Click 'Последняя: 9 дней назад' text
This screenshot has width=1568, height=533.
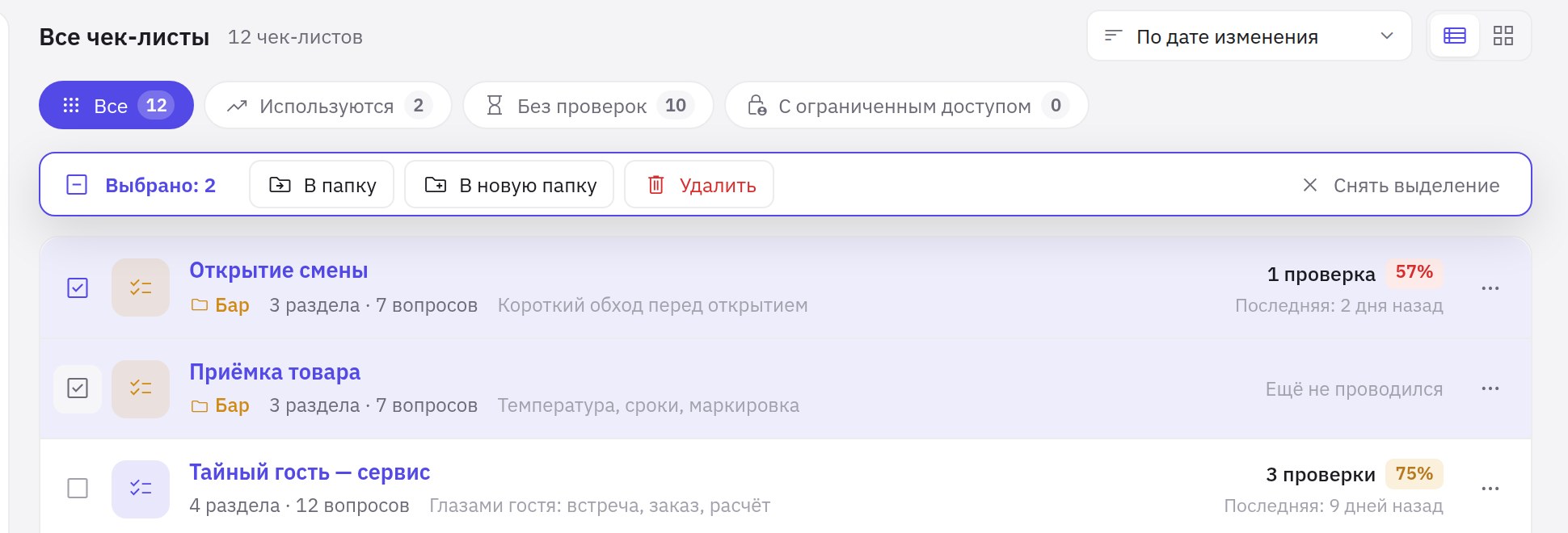point(1334,506)
